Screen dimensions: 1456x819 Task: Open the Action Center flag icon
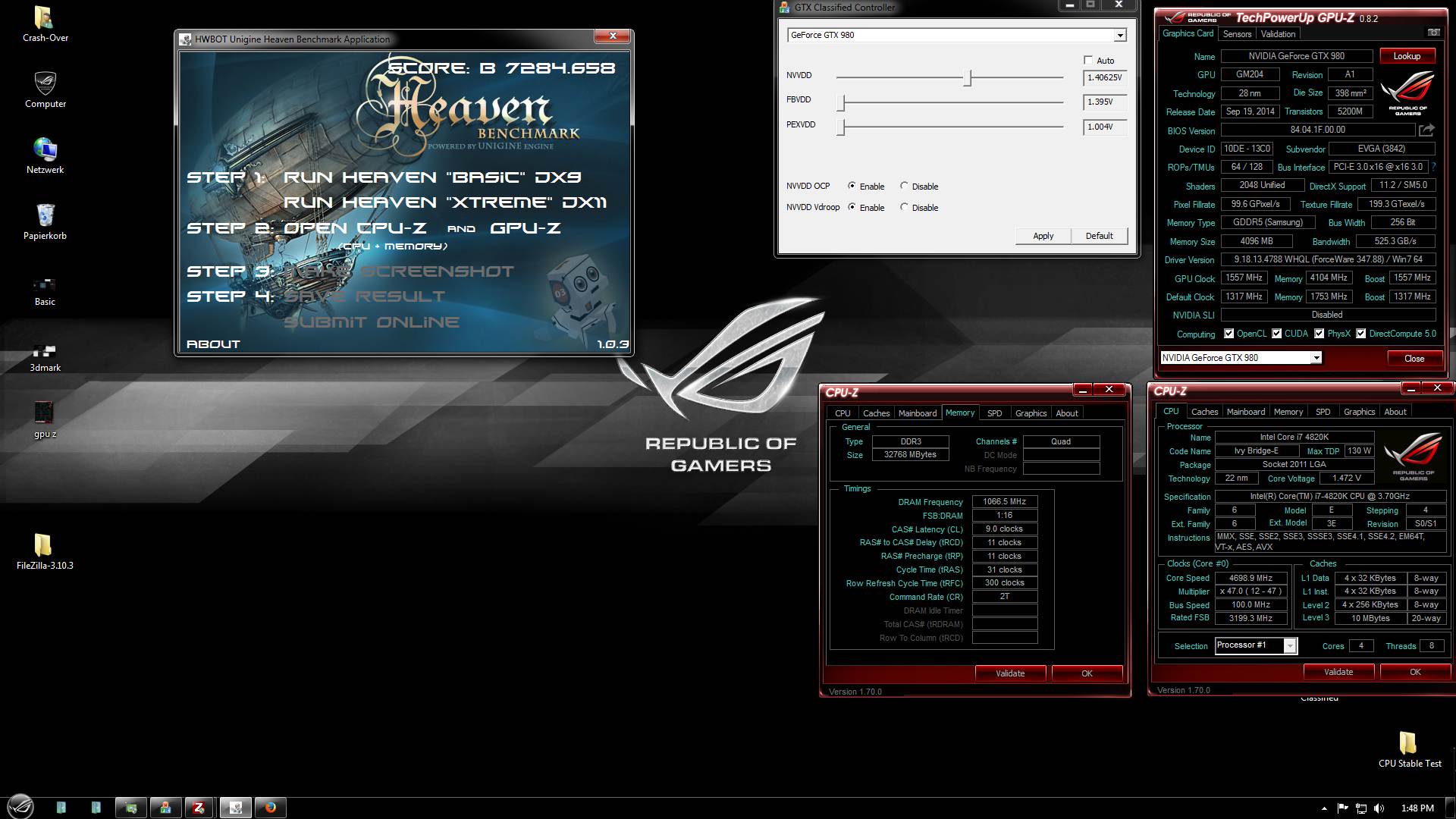(1342, 808)
